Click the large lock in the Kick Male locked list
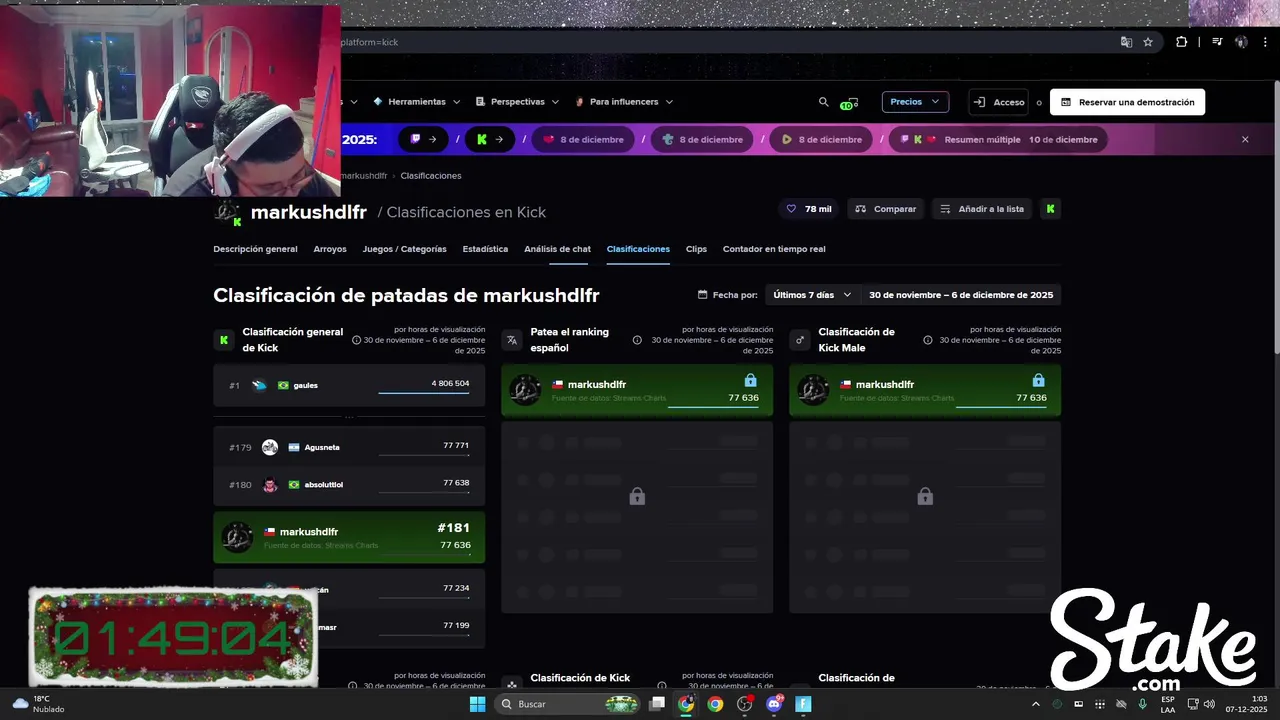 [925, 497]
